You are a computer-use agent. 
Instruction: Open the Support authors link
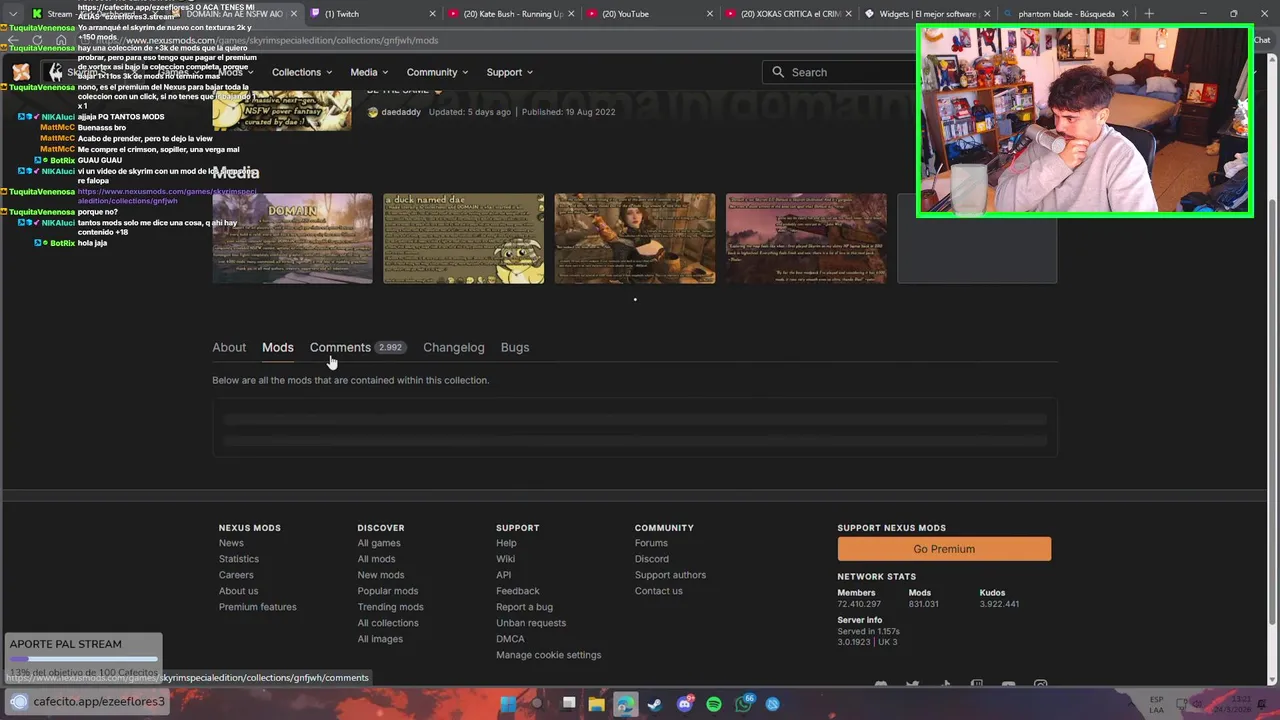[x=670, y=575]
